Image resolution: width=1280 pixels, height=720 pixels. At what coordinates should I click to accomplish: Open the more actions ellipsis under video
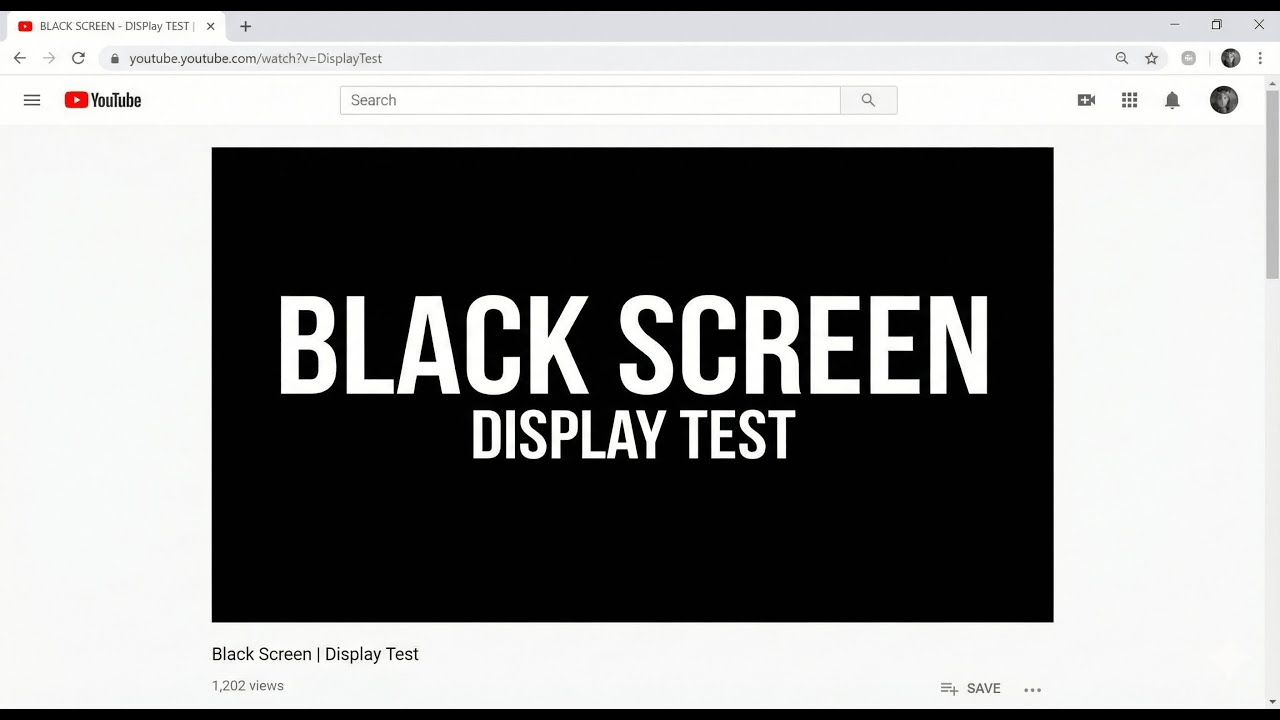pyautogui.click(x=1033, y=689)
